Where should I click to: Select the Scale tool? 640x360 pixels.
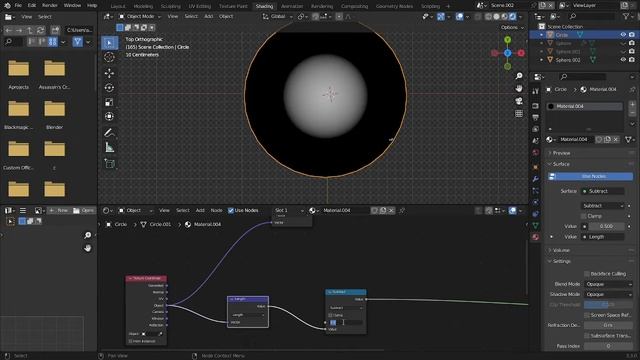(x=109, y=102)
